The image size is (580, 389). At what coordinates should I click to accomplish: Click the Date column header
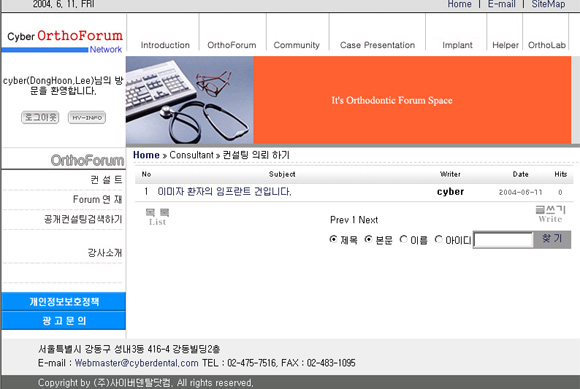(x=520, y=174)
